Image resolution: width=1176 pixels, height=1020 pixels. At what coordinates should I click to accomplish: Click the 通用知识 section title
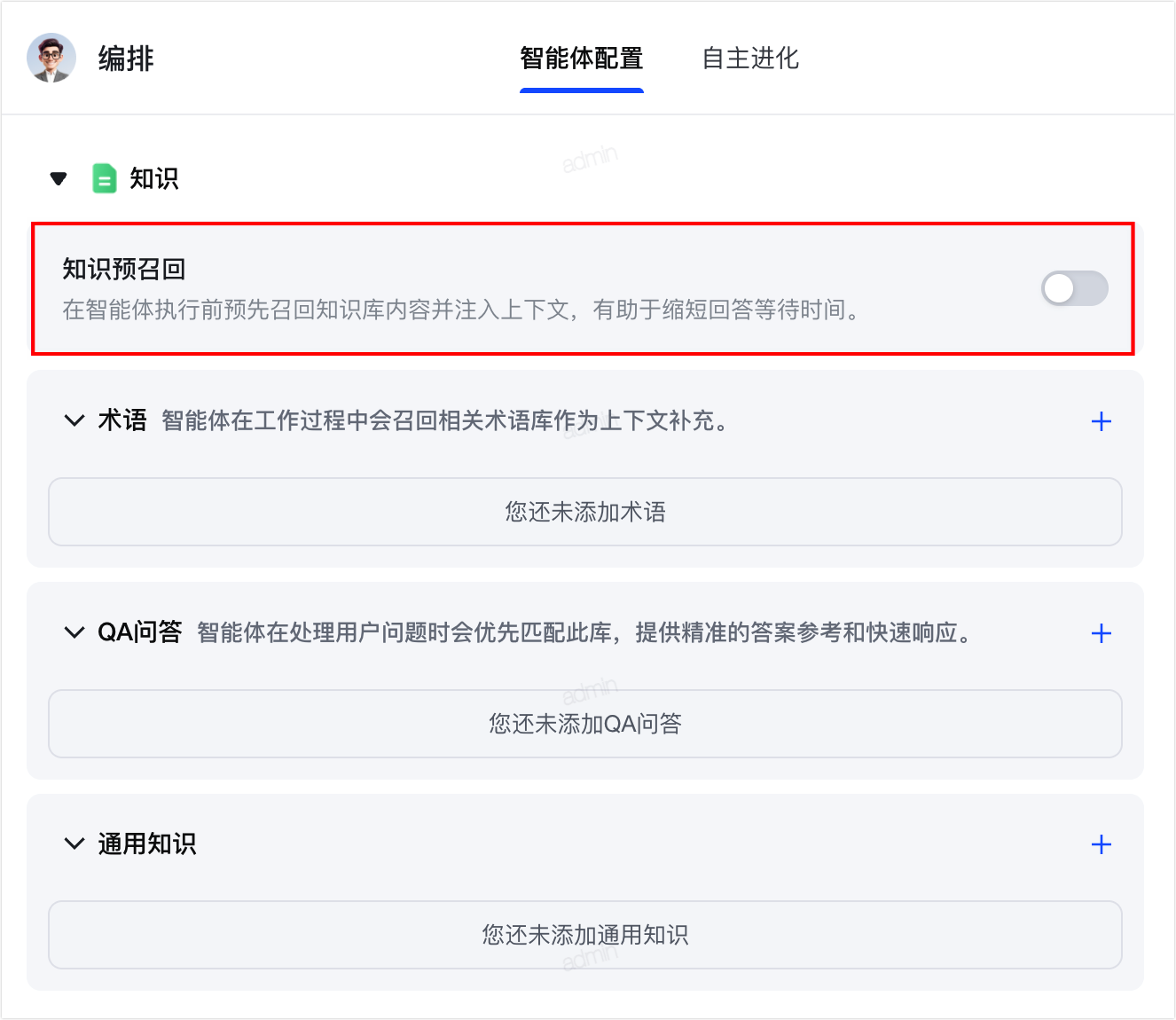point(147,843)
